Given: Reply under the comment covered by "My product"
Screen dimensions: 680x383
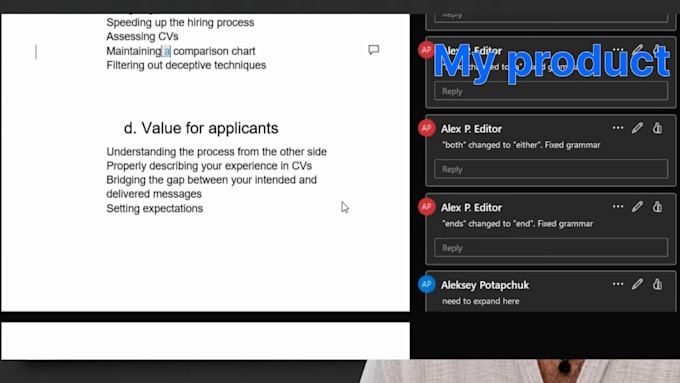Looking at the screenshot, I should [x=551, y=91].
